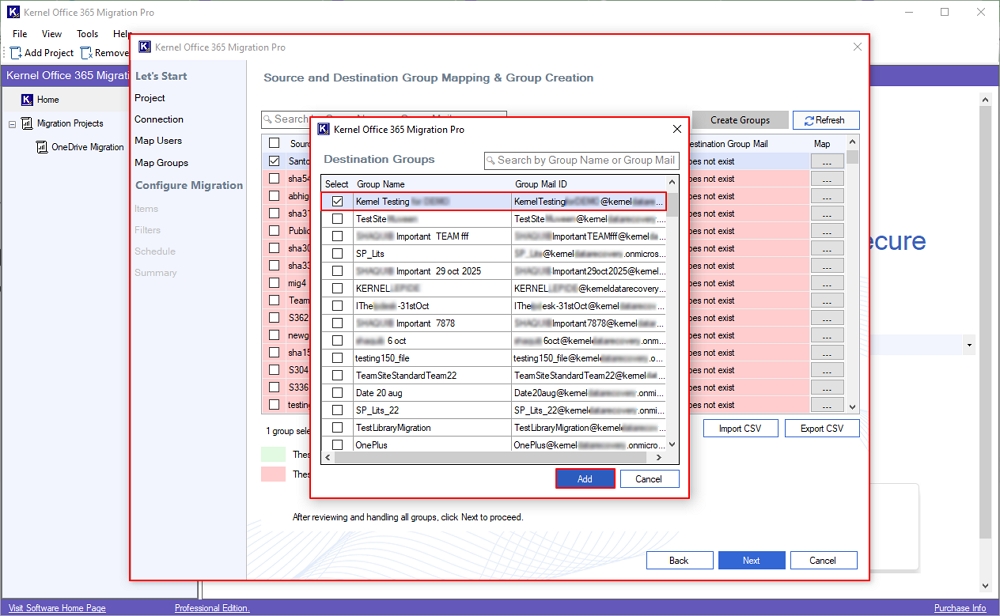Click the Add button
The image size is (1000, 616).
(x=585, y=479)
